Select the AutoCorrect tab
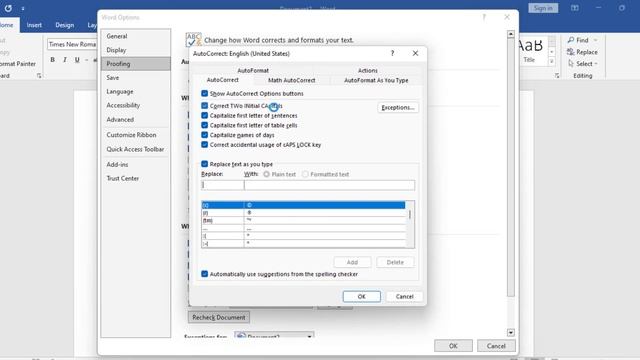 click(x=222, y=80)
